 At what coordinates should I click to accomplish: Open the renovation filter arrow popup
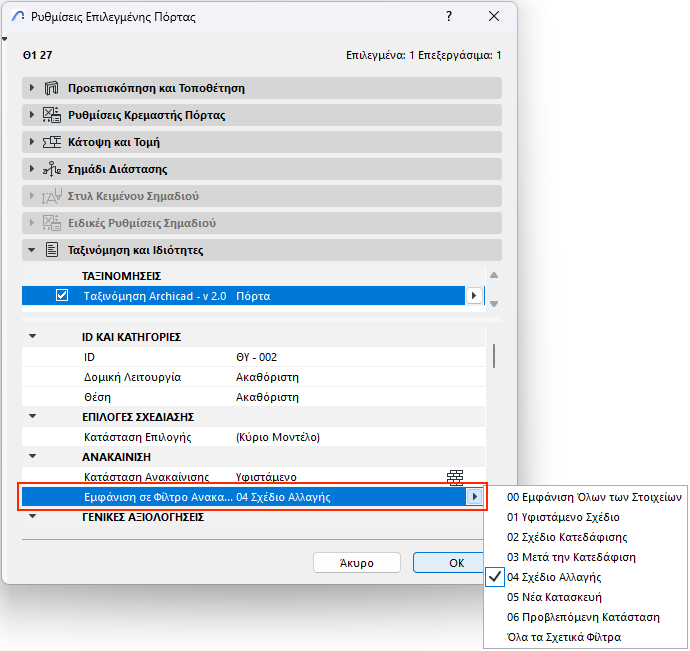(474, 497)
